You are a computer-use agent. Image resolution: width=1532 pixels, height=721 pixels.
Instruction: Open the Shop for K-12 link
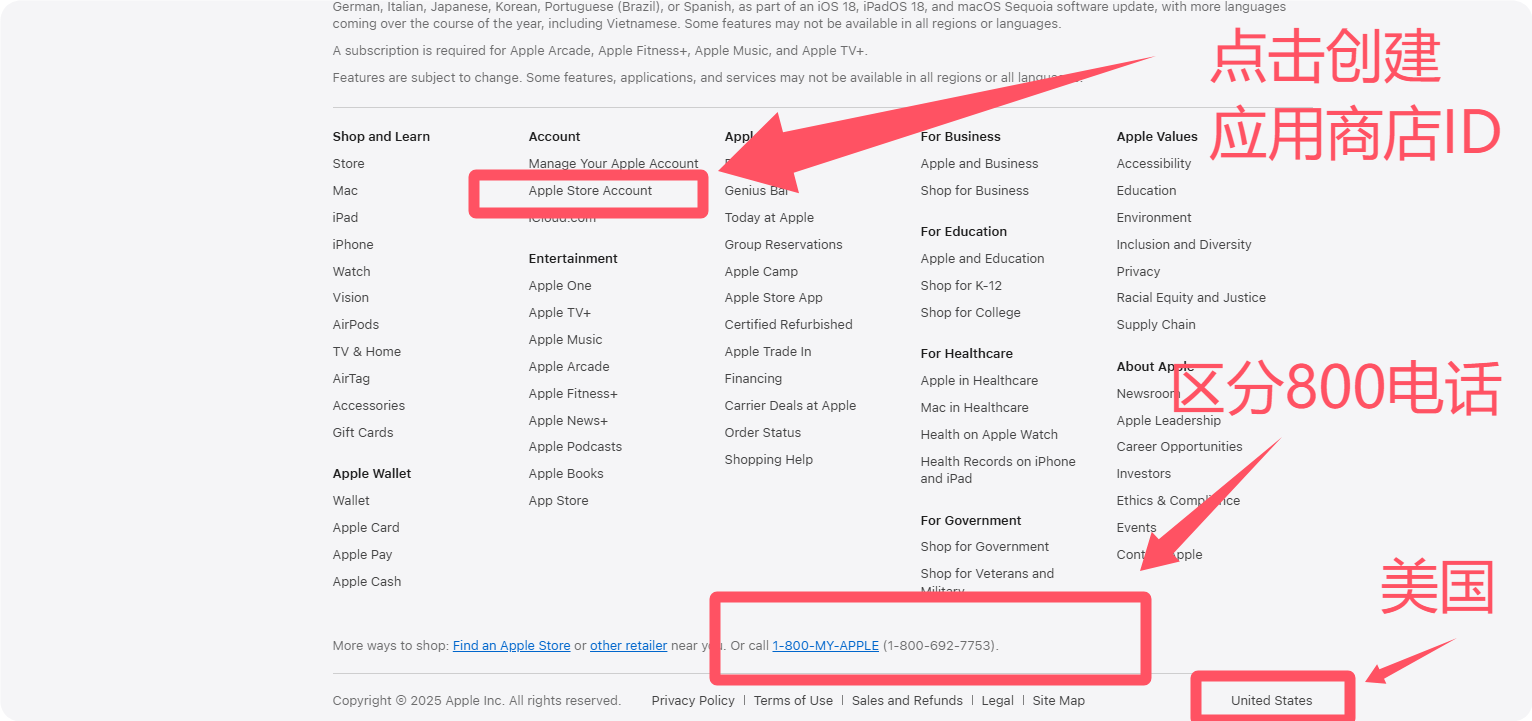coord(961,286)
